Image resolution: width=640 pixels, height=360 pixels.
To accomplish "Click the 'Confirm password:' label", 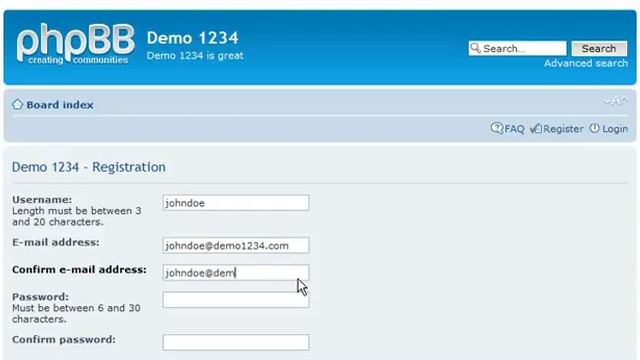I will pos(64,340).
